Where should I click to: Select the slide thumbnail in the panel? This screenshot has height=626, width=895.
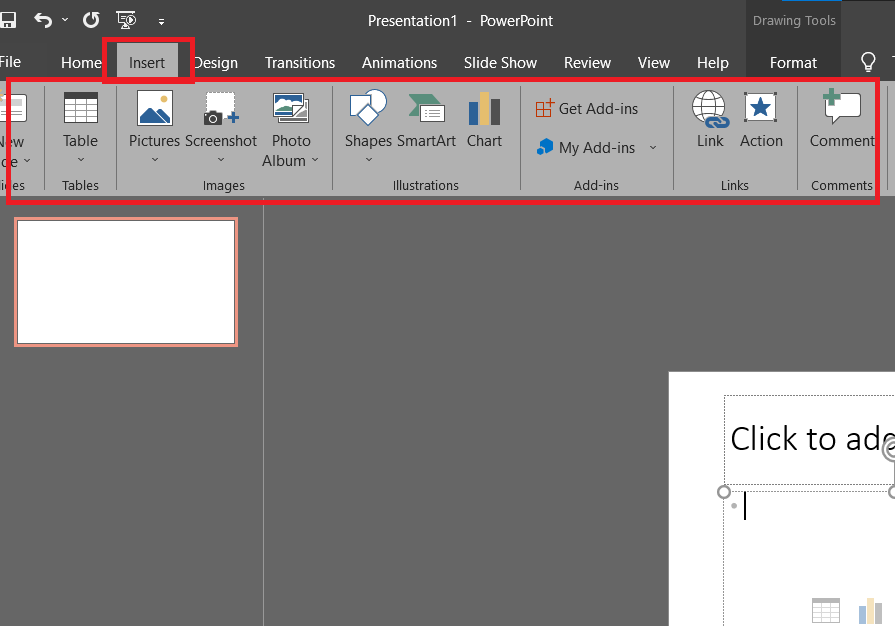126,281
